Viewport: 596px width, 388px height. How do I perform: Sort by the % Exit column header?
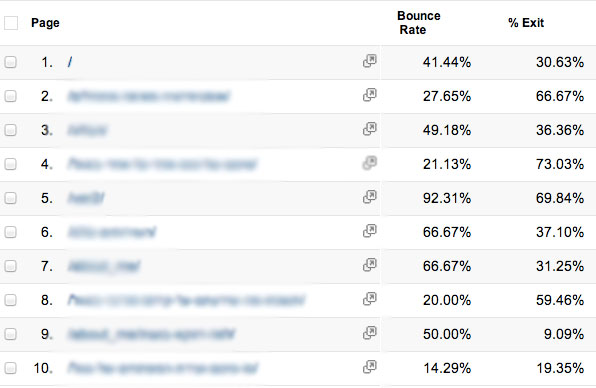[x=526, y=23]
